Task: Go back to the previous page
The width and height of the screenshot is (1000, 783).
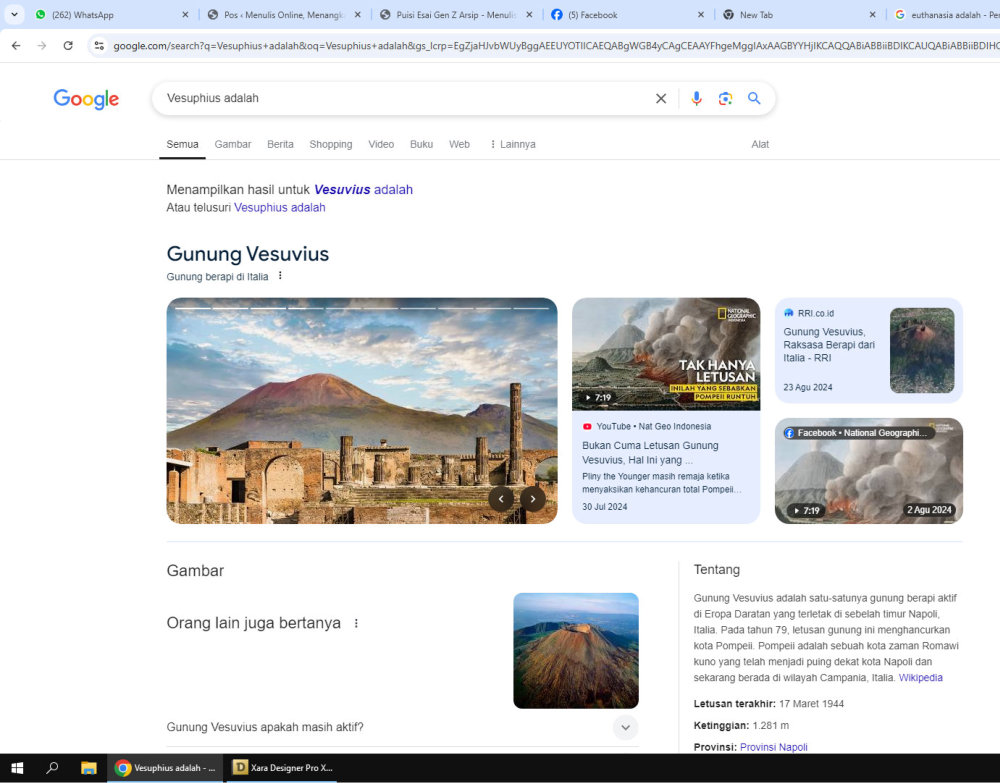Action: tap(16, 46)
